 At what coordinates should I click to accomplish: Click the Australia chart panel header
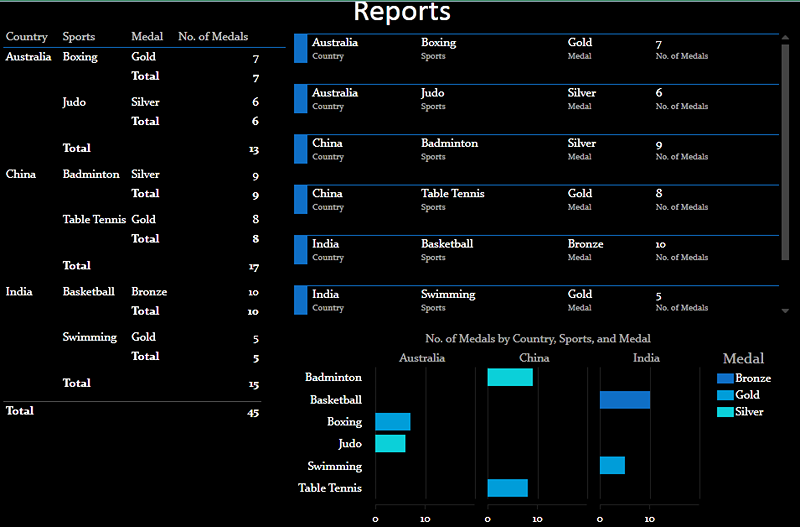[x=422, y=358]
